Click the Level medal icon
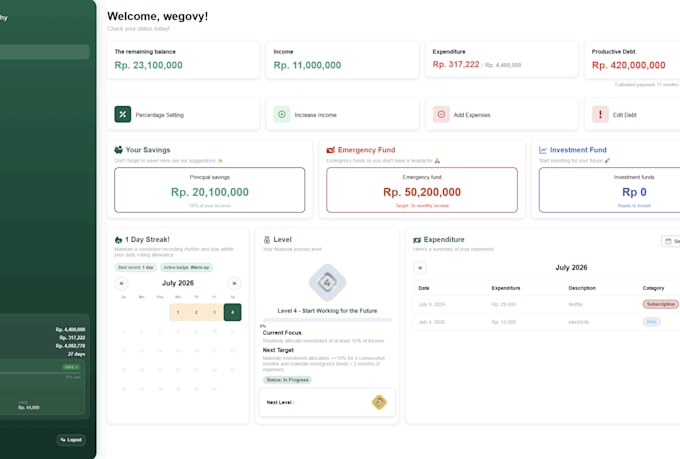Image resolution: width=680 pixels, height=459 pixels. (x=267, y=240)
